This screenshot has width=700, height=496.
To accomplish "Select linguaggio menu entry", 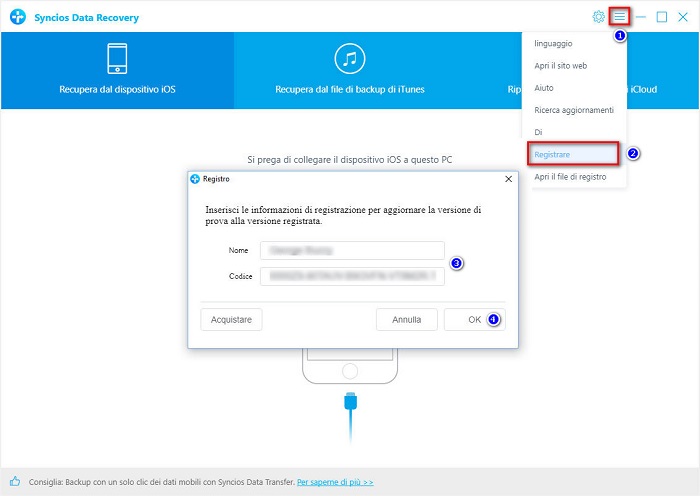I will click(x=574, y=43).
